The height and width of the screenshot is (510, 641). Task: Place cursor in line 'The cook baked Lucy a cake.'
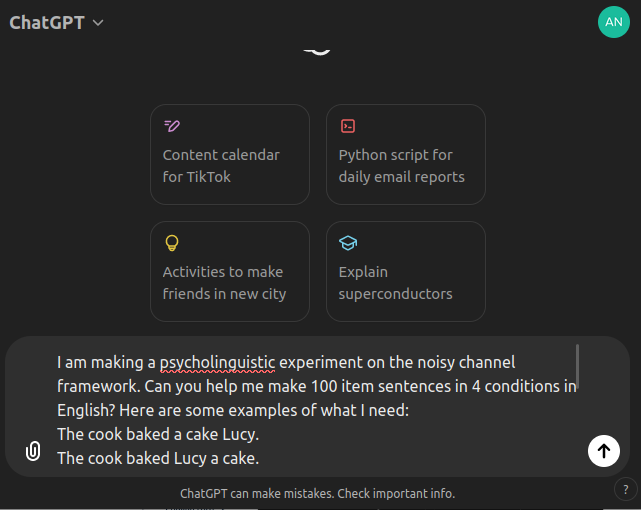pos(158,459)
